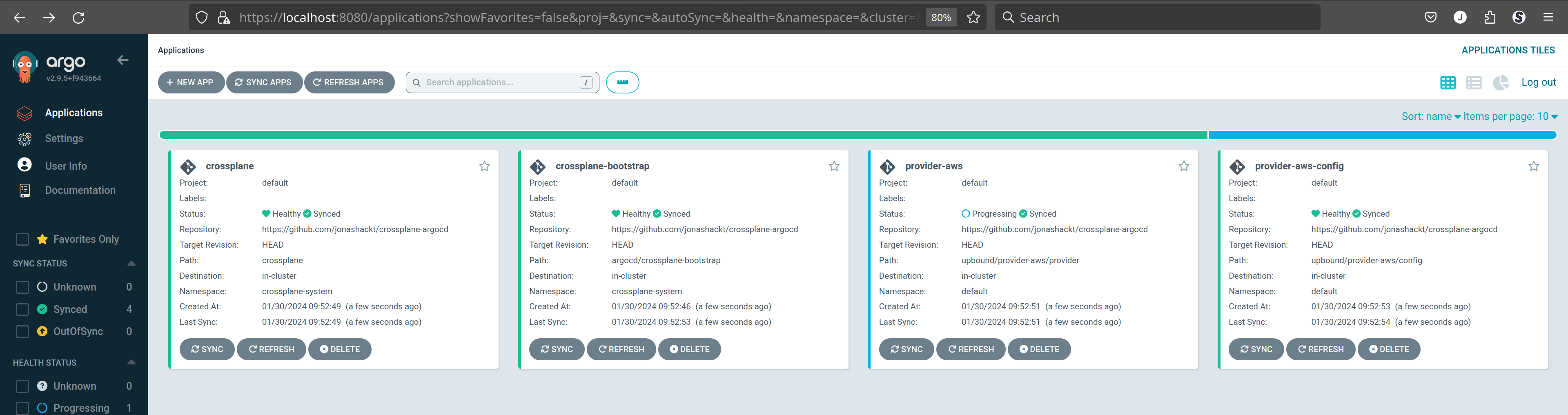The width and height of the screenshot is (1568, 415).
Task: Tick the Progressing health status filter
Action: [22, 408]
